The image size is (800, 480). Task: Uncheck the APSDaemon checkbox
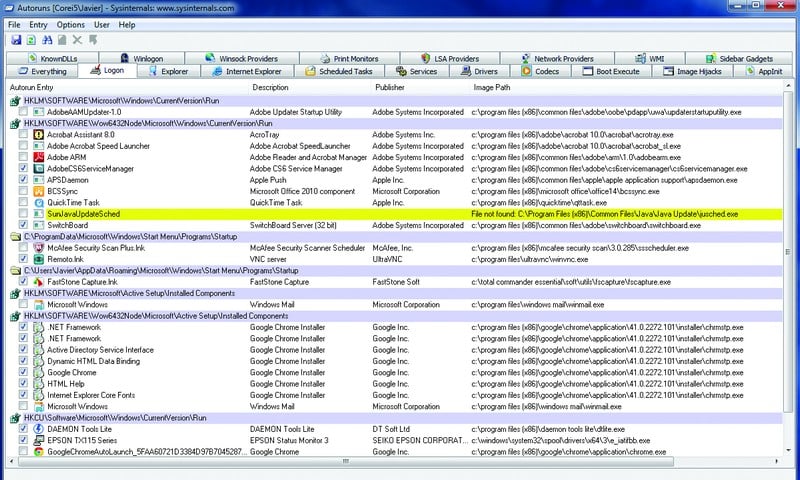23,180
